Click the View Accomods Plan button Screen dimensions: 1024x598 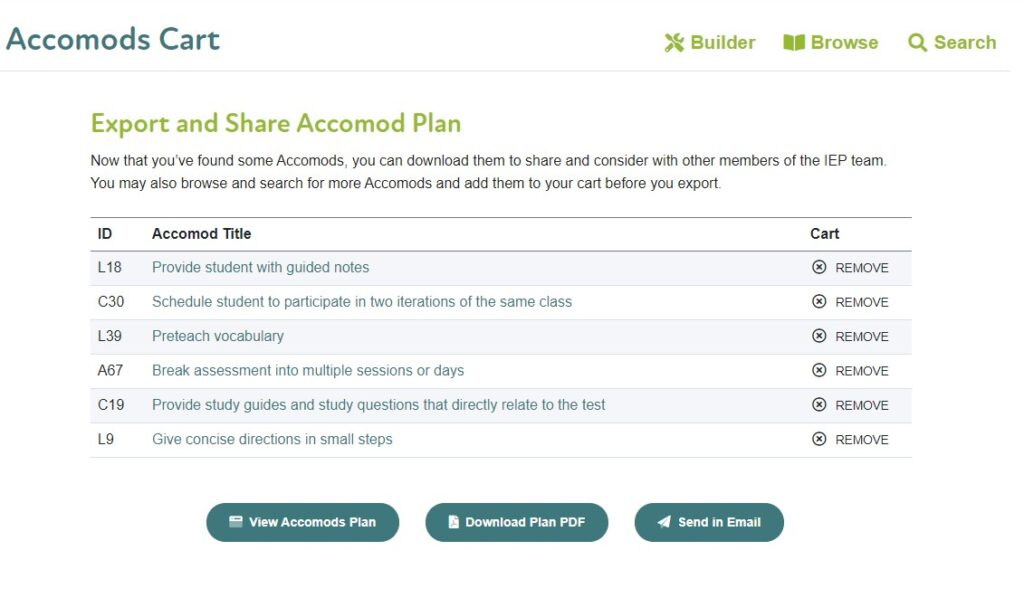coord(302,521)
